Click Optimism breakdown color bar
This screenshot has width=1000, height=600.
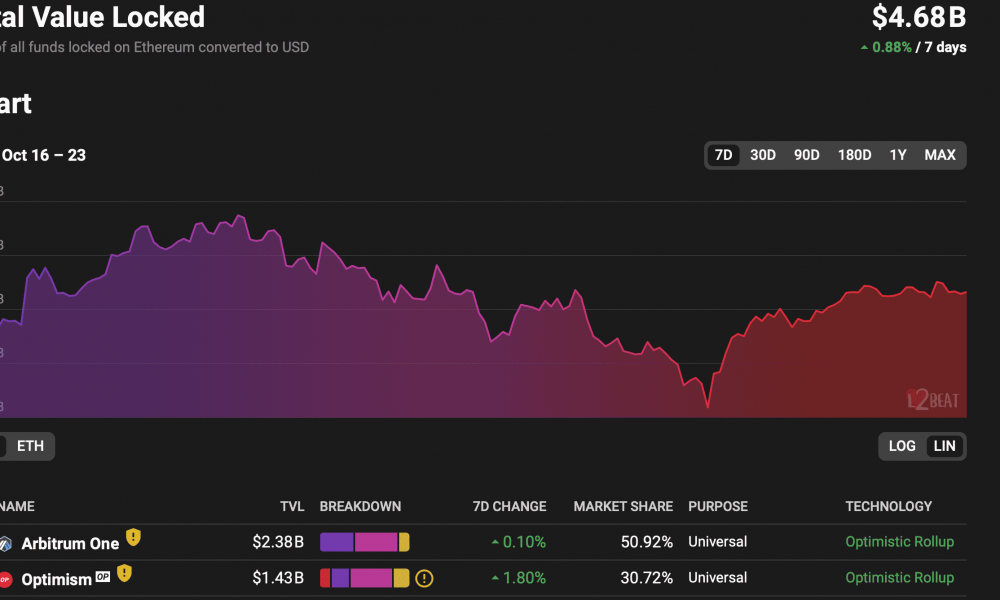pyautogui.click(x=365, y=578)
